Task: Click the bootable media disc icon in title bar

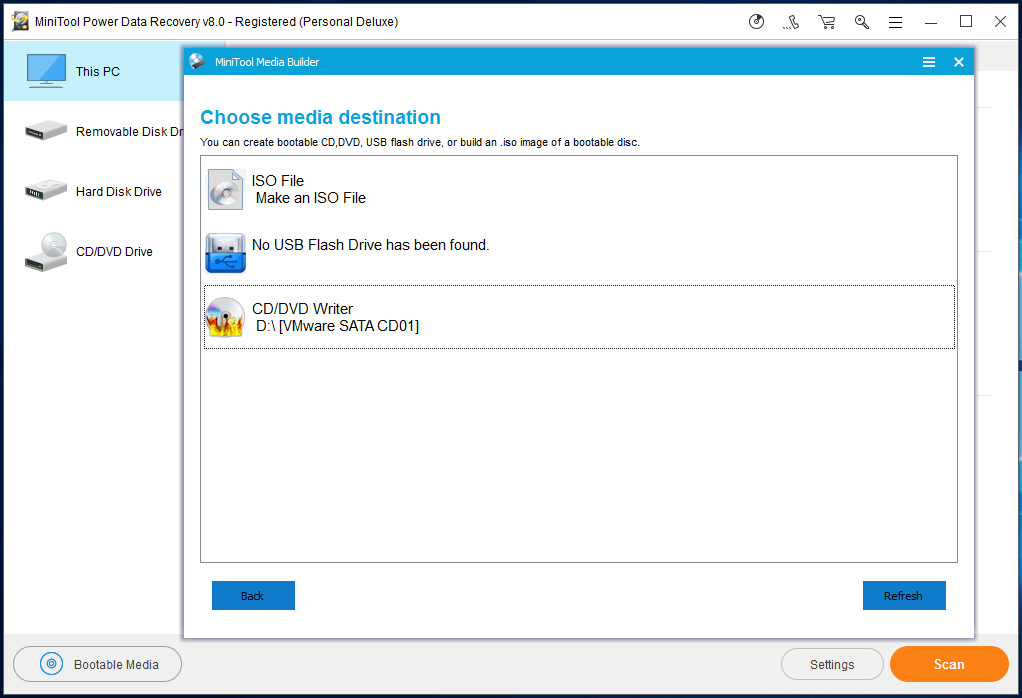Action: click(756, 22)
